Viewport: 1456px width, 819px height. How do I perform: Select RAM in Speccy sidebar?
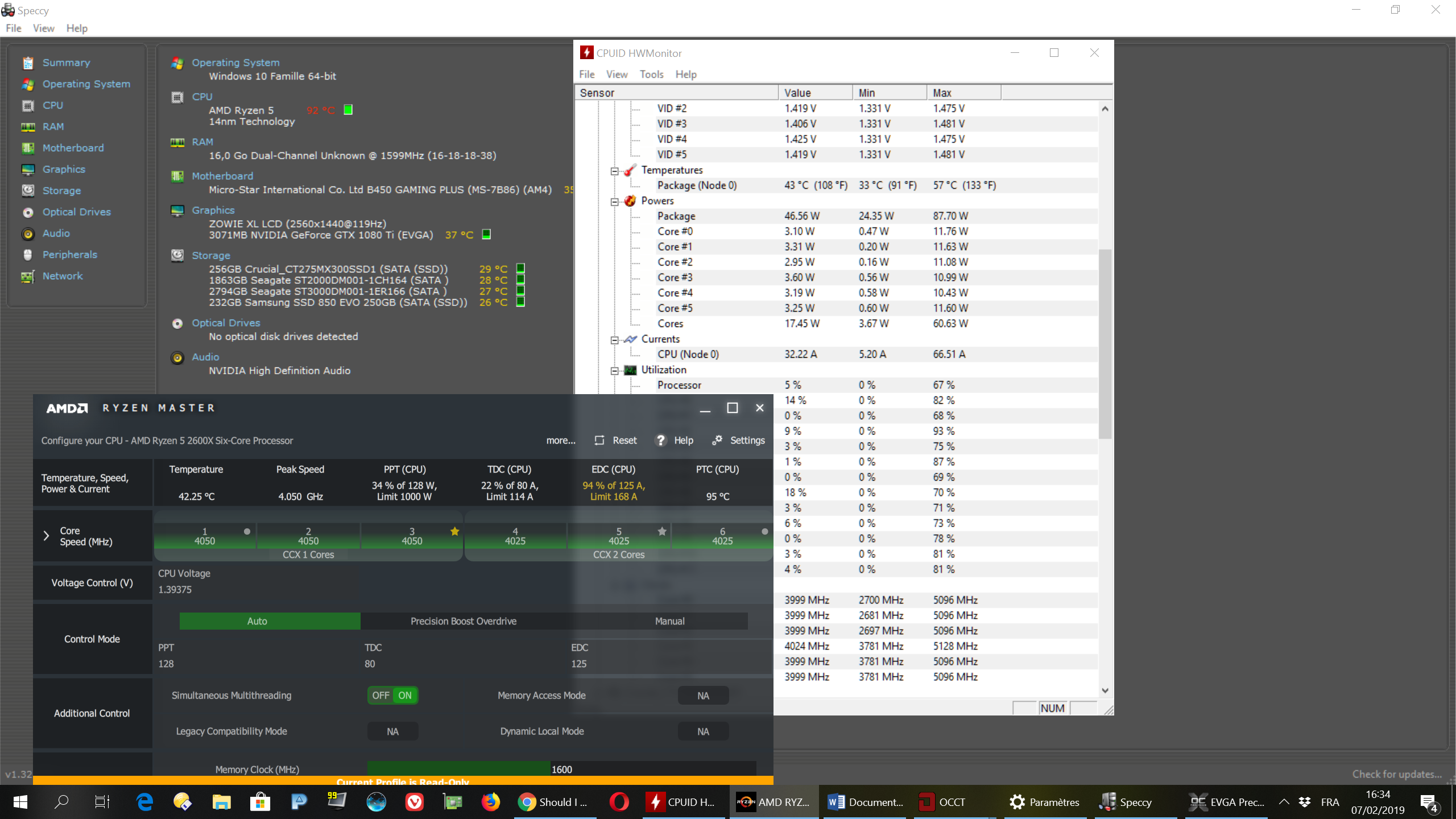pyautogui.click(x=53, y=126)
